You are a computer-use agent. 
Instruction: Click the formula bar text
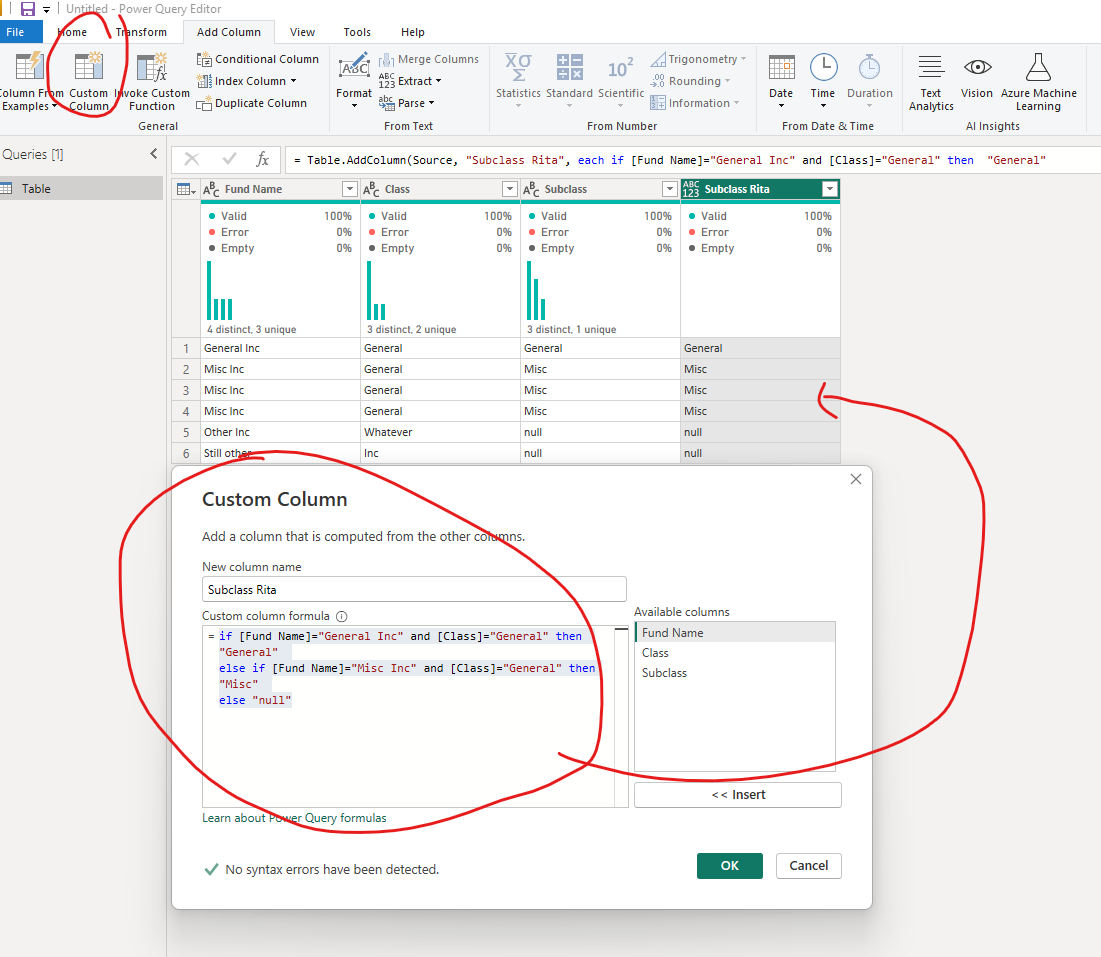point(669,160)
